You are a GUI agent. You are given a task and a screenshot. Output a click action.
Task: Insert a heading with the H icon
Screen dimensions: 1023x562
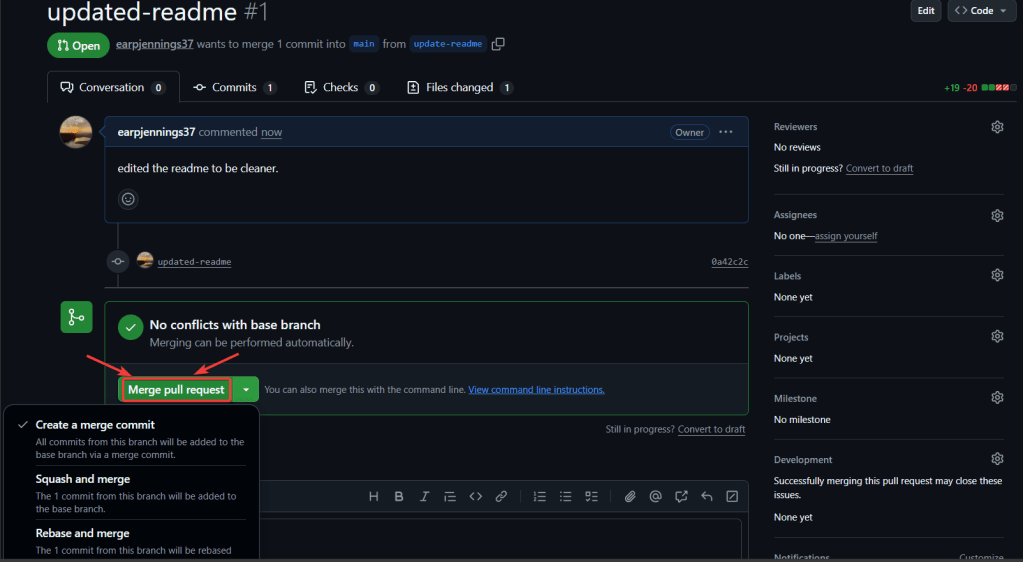pos(374,496)
